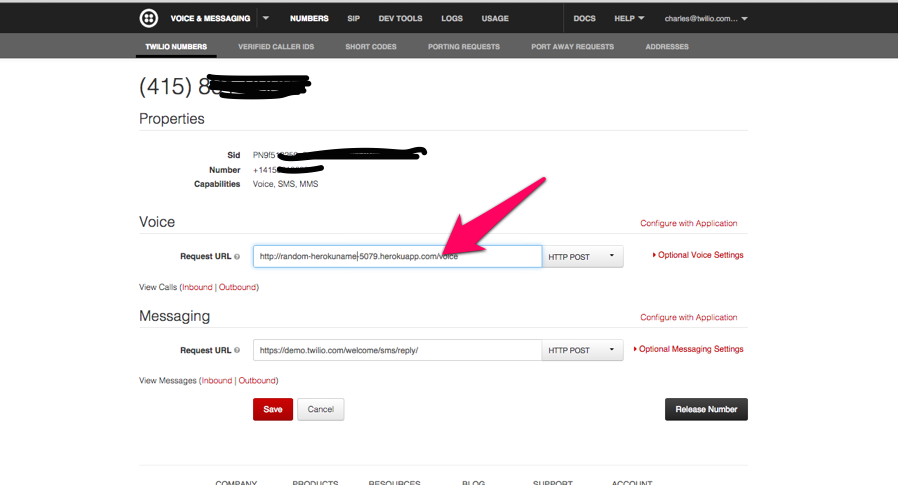This screenshot has height=485, width=898.
Task: Click the Release Number button
Action: coord(706,409)
